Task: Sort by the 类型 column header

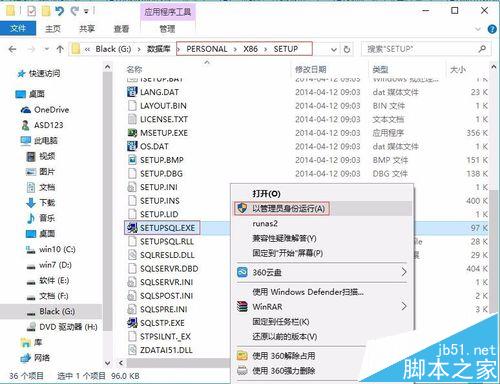Action: (x=380, y=69)
